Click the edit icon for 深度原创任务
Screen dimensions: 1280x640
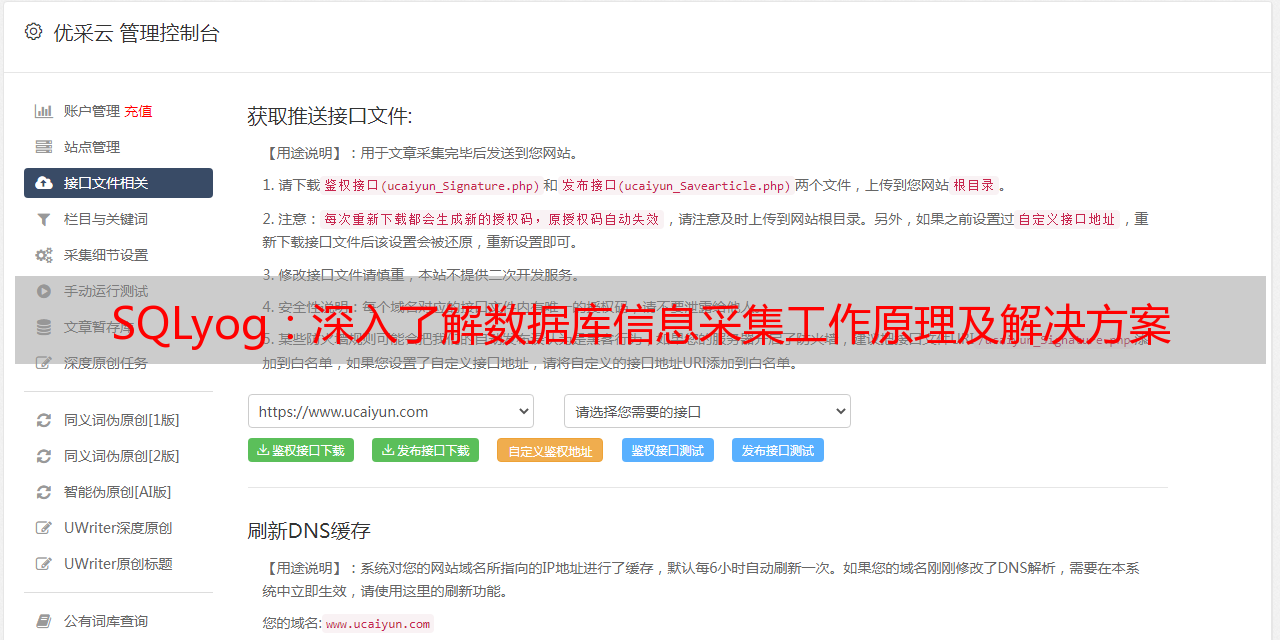click(x=44, y=363)
